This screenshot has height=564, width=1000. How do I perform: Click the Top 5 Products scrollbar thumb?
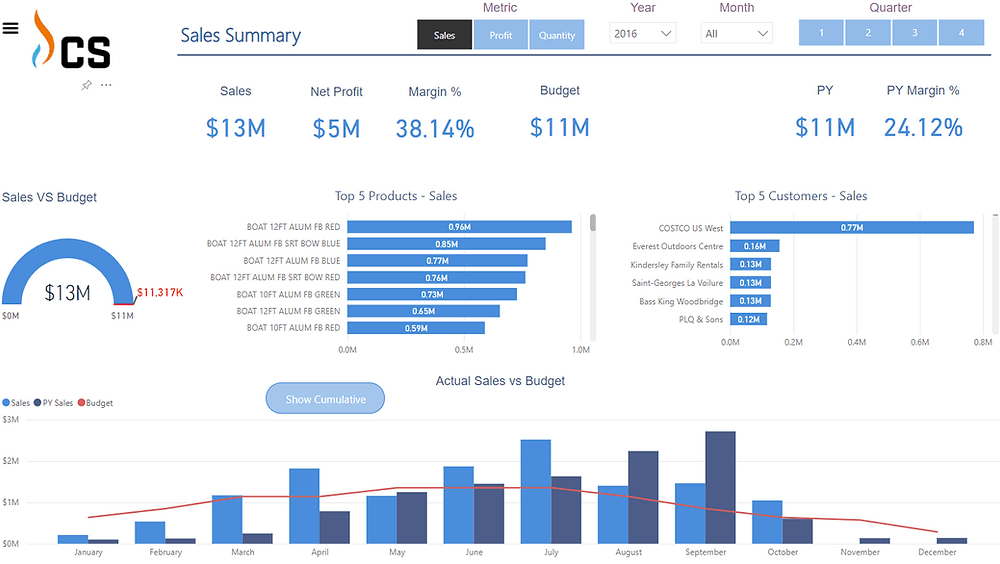pos(593,223)
